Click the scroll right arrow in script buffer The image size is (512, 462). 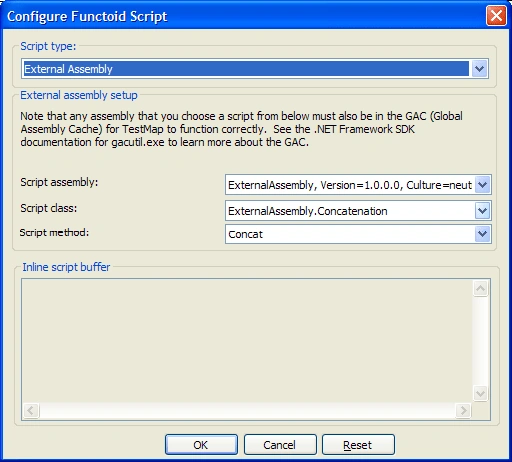click(x=463, y=410)
